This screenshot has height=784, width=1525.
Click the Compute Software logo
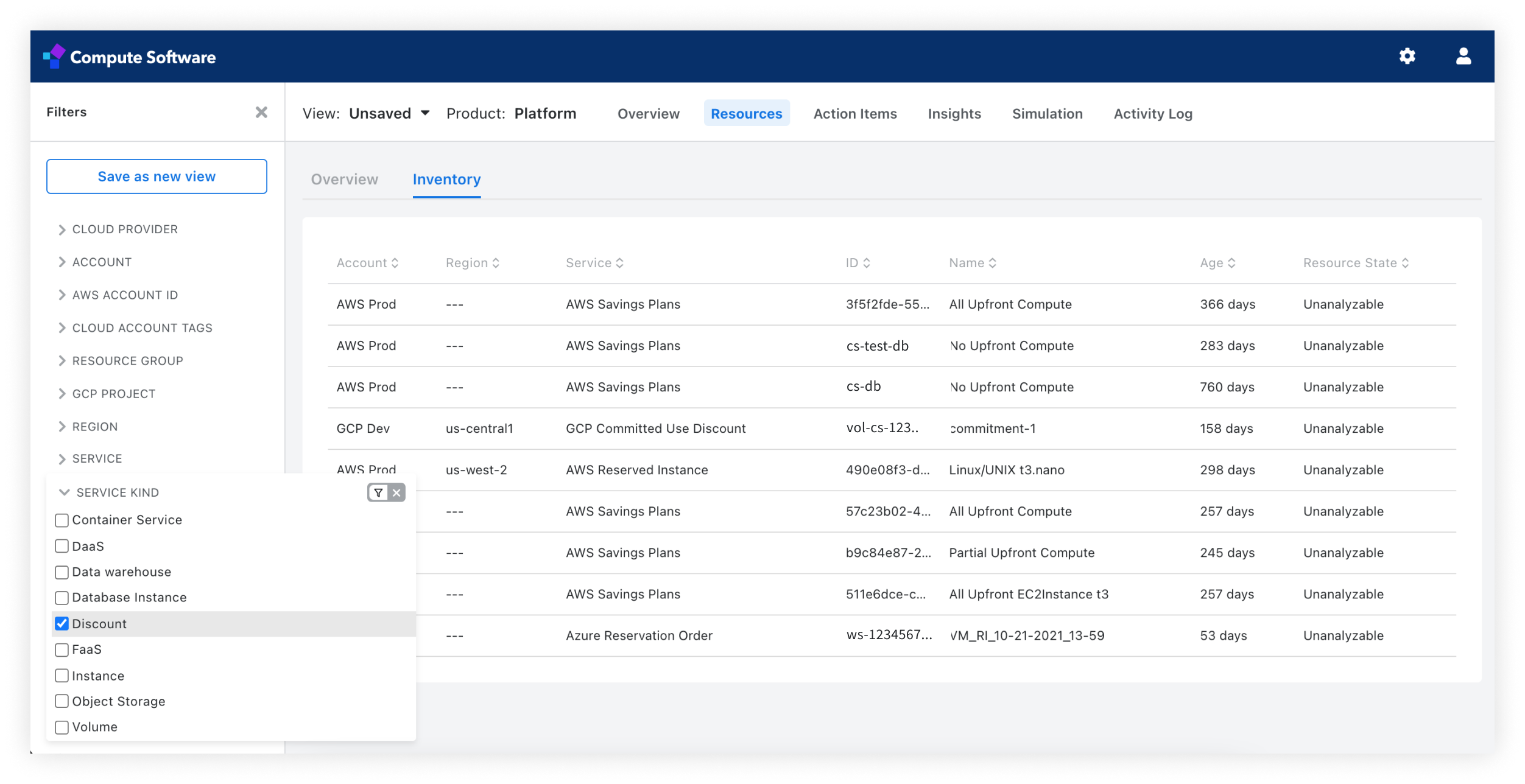(x=130, y=57)
